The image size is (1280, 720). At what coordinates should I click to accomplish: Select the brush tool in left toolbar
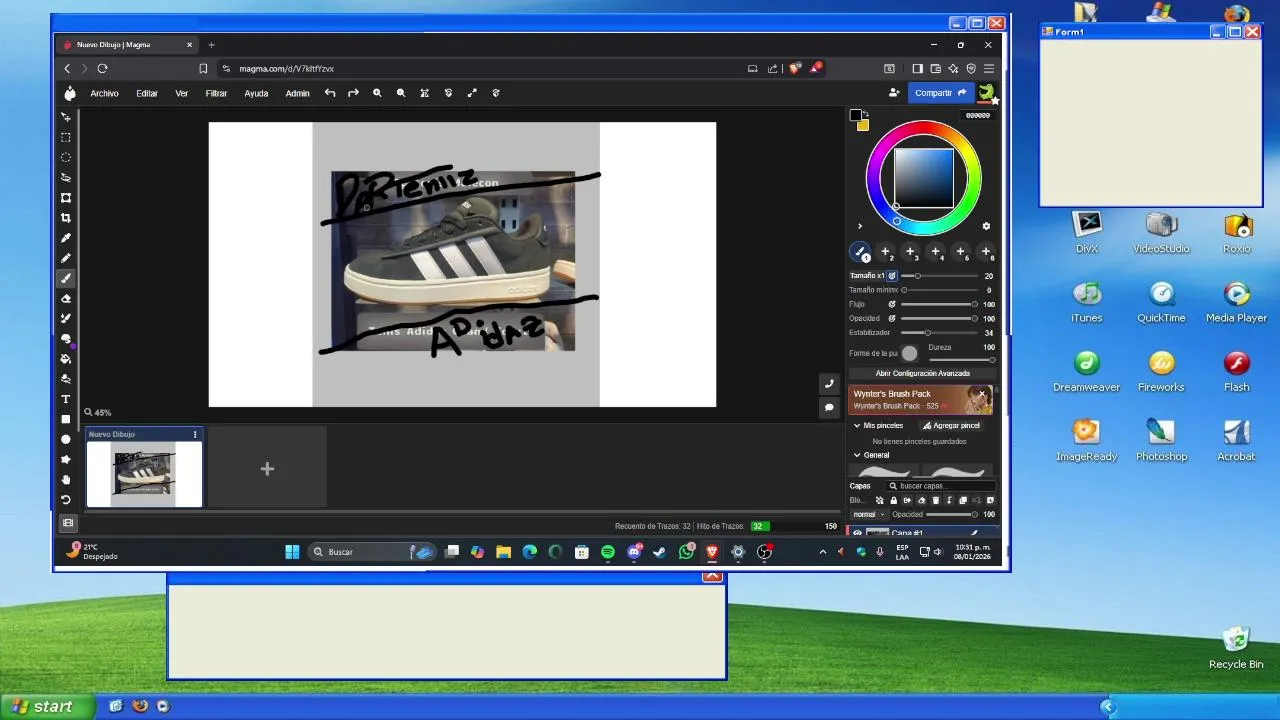click(66, 278)
